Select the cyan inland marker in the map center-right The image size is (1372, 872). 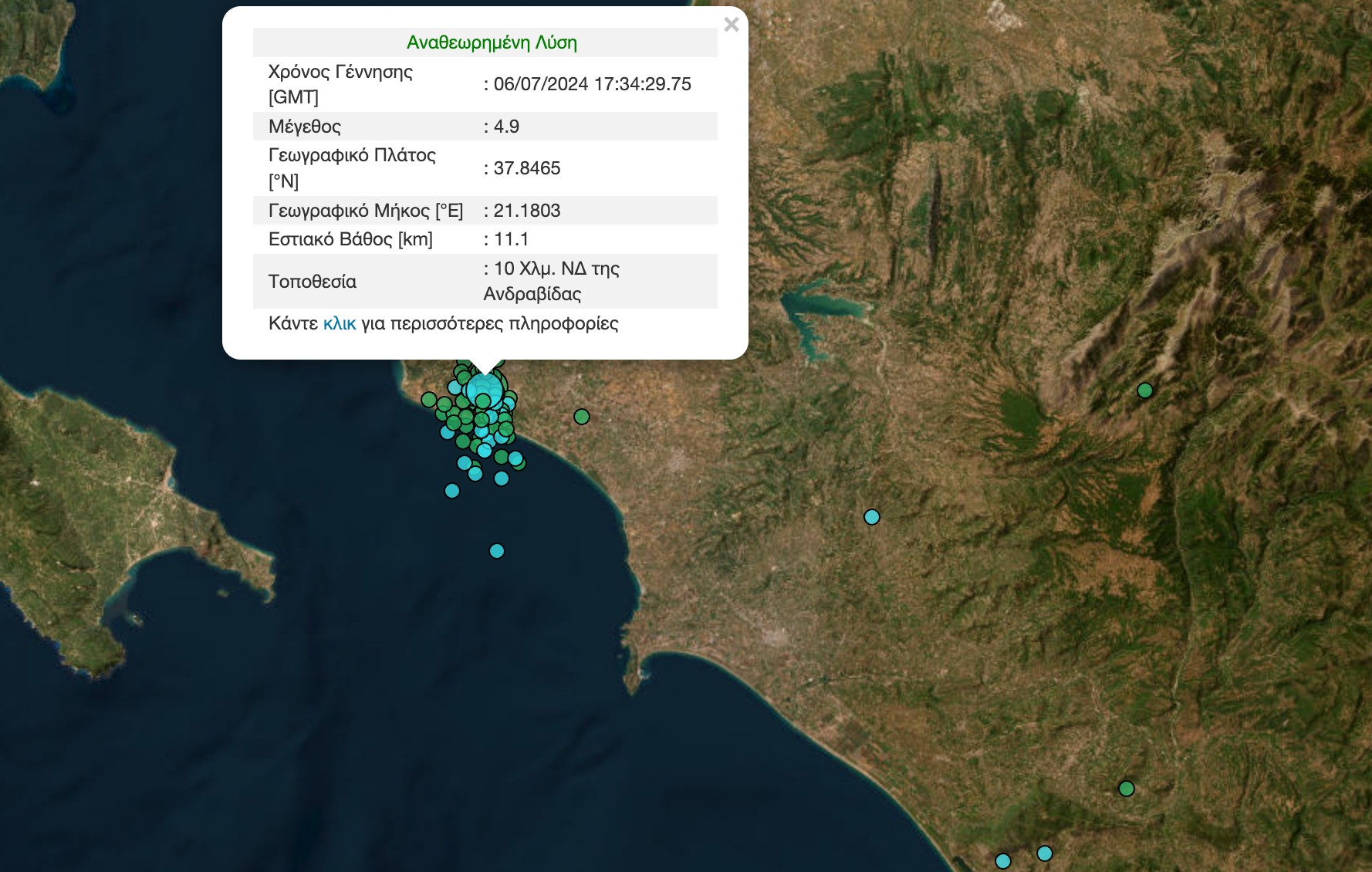[x=872, y=517]
